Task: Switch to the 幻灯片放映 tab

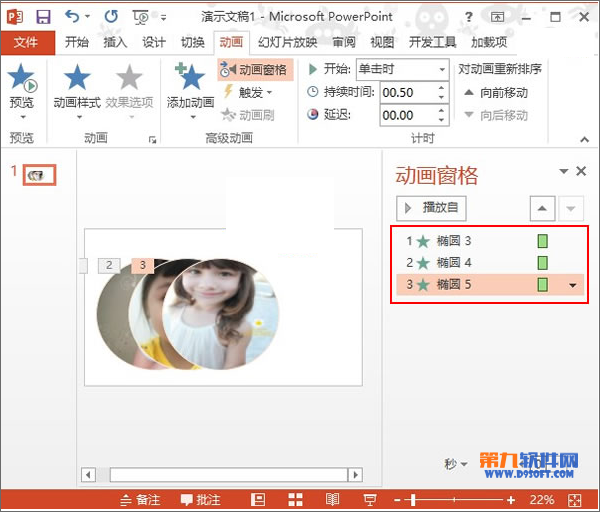Action: tap(287, 42)
